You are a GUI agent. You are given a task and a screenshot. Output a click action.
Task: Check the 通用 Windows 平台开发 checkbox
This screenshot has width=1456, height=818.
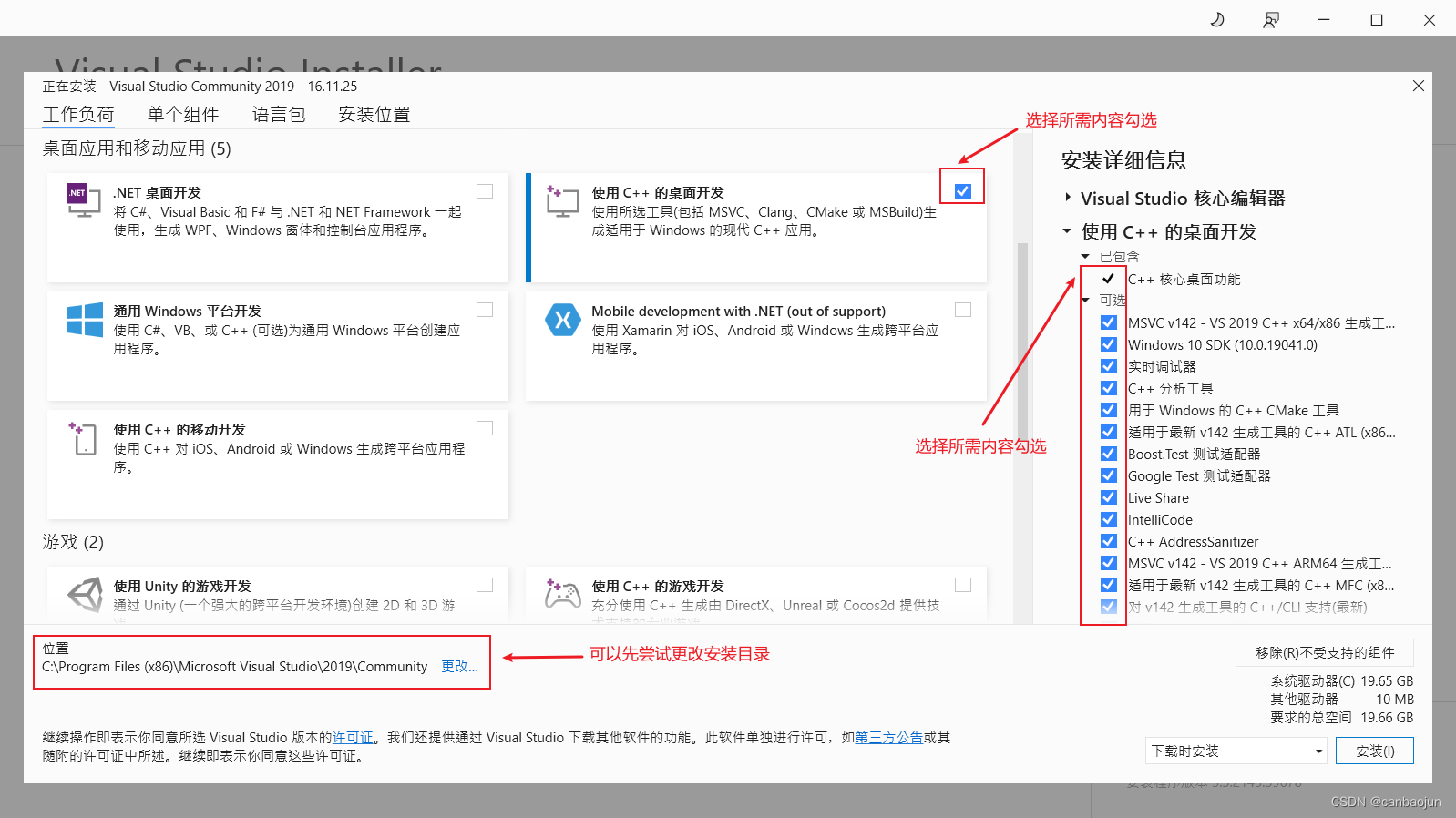[x=485, y=310]
